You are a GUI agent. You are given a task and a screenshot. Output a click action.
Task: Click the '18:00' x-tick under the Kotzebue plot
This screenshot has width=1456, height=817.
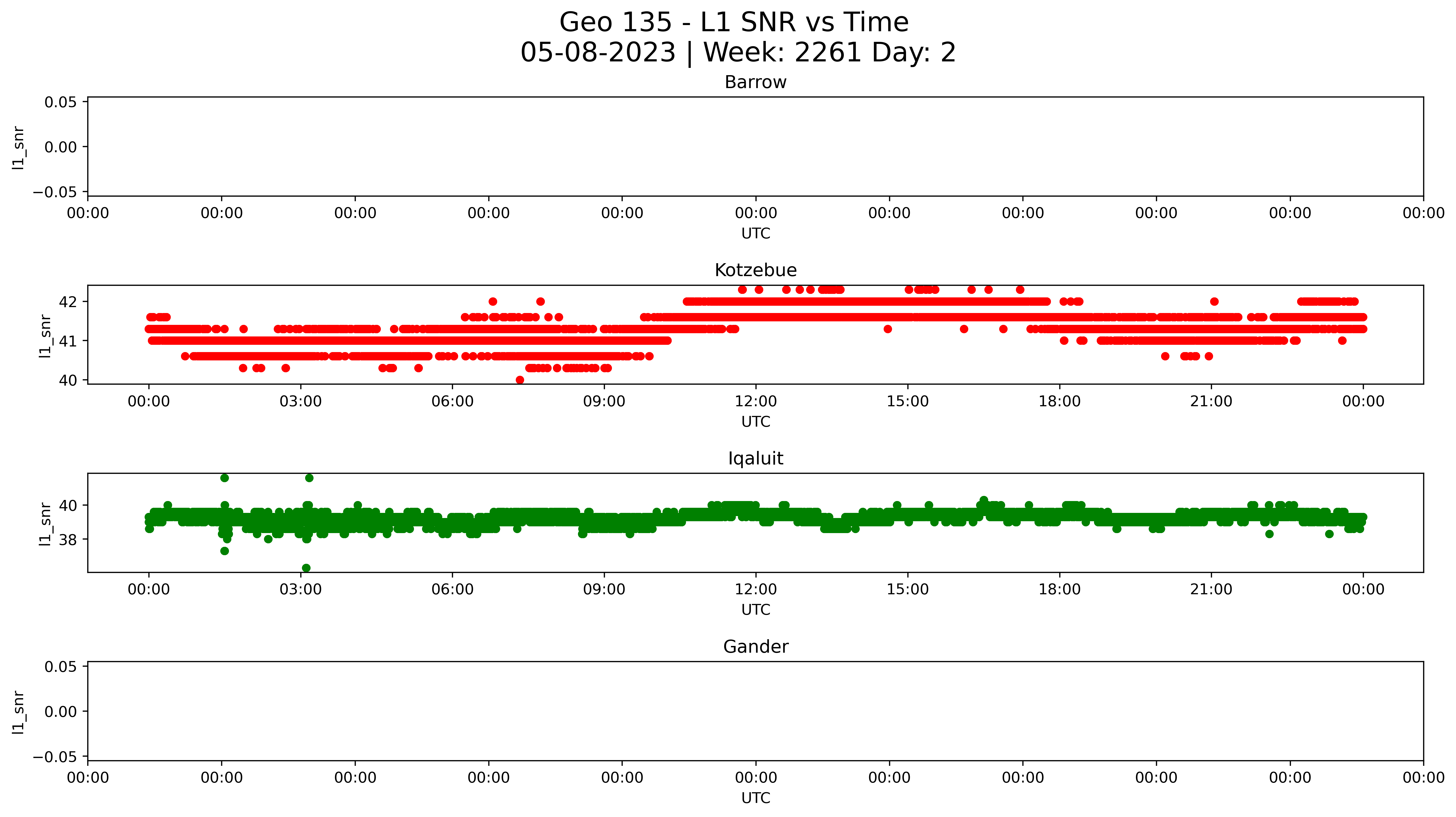(1059, 402)
